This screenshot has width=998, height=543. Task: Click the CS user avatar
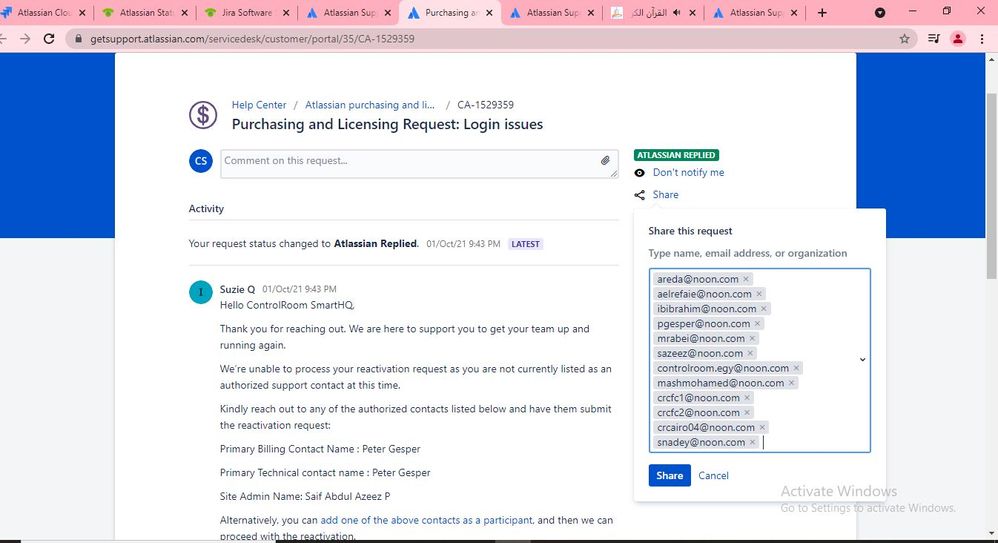tap(200, 161)
